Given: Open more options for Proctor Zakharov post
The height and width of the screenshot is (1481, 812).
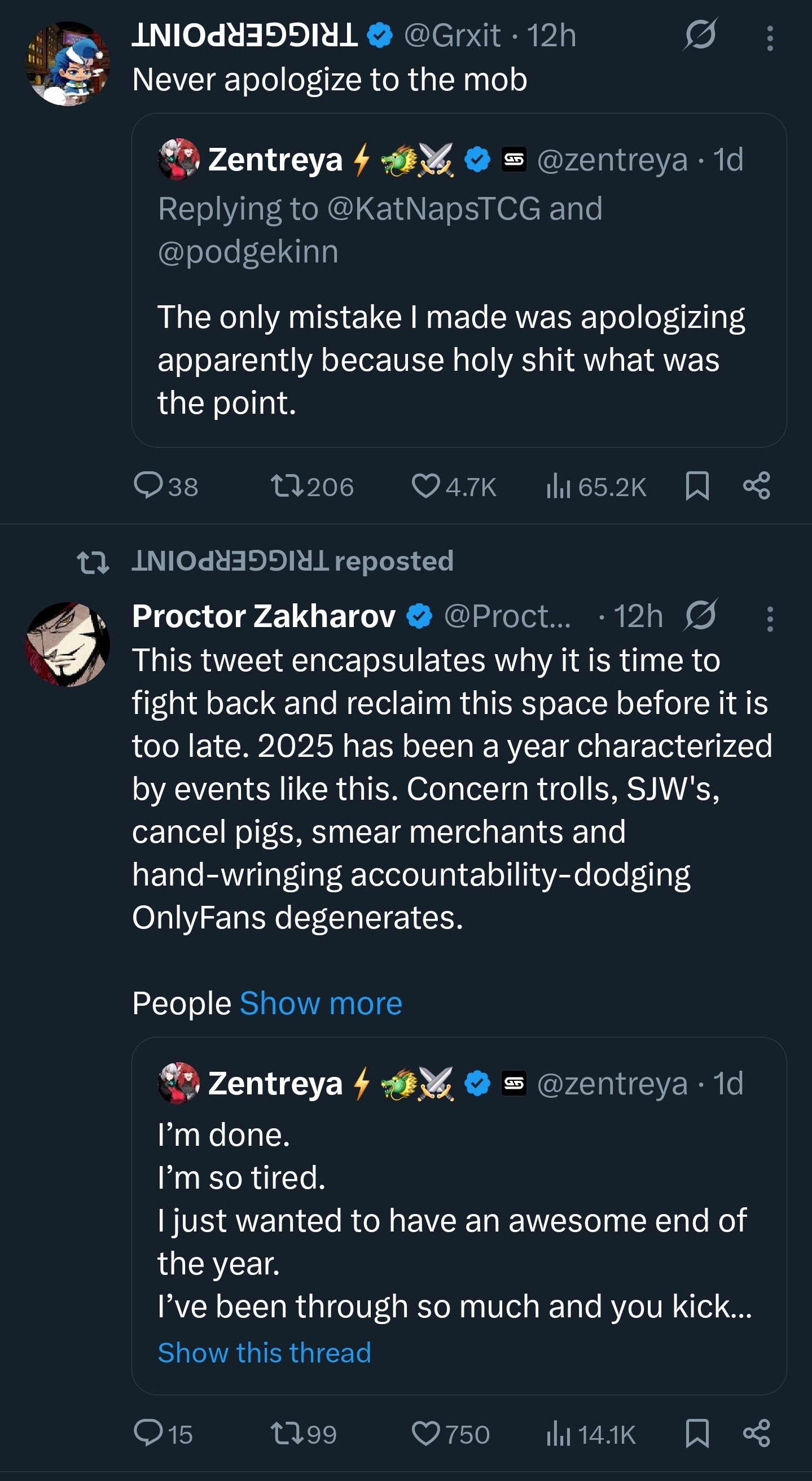Looking at the screenshot, I should [x=770, y=619].
